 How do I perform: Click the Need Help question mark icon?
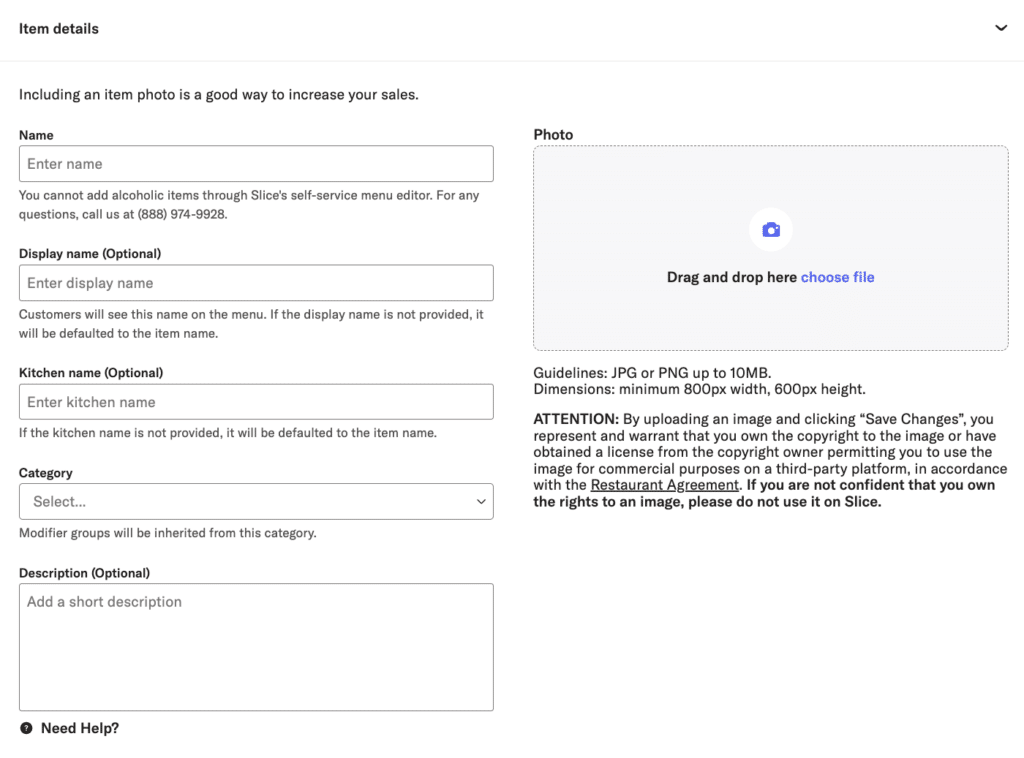pyautogui.click(x=26, y=728)
